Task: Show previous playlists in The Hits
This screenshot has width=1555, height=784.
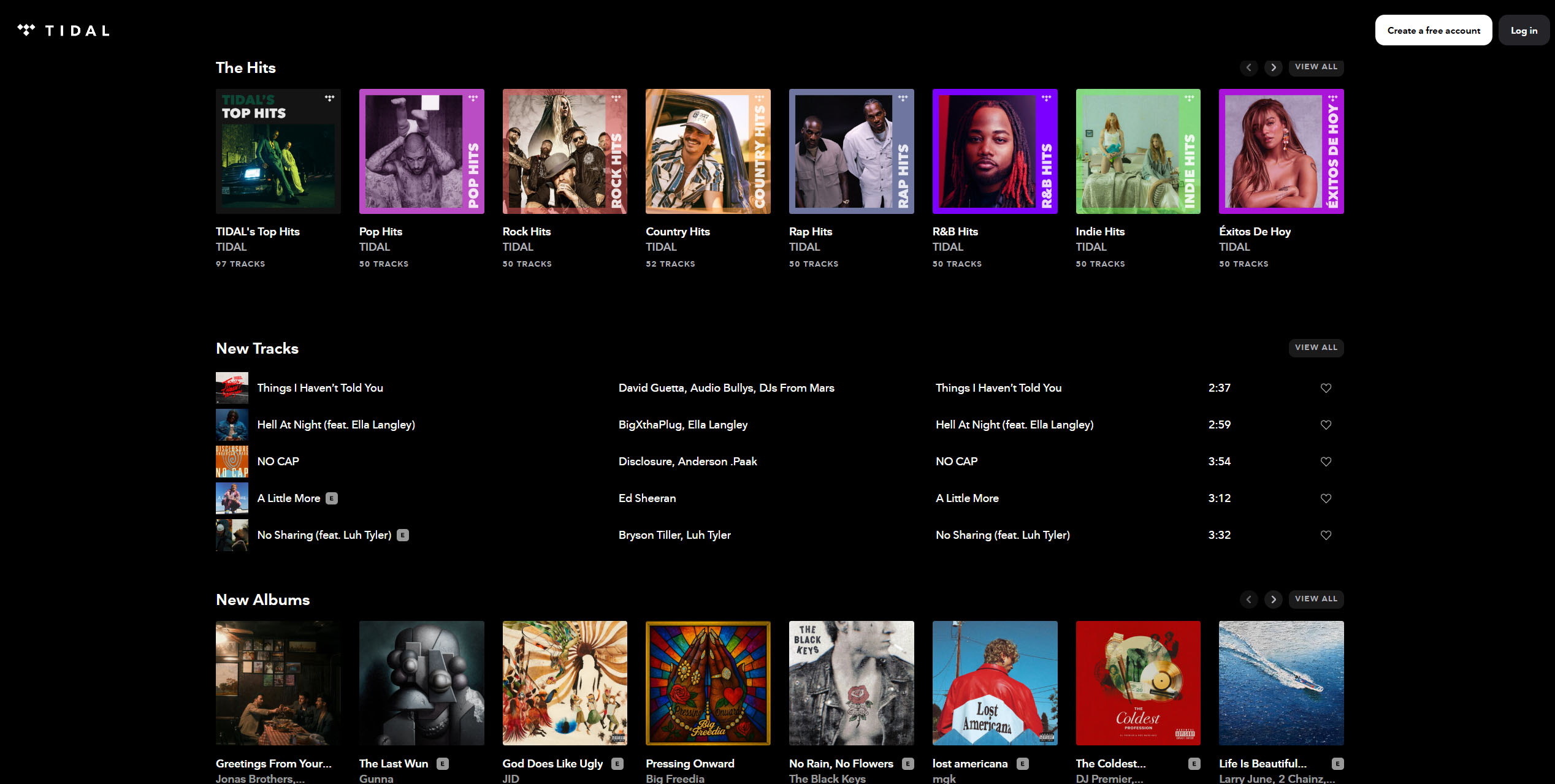Action: click(x=1248, y=67)
